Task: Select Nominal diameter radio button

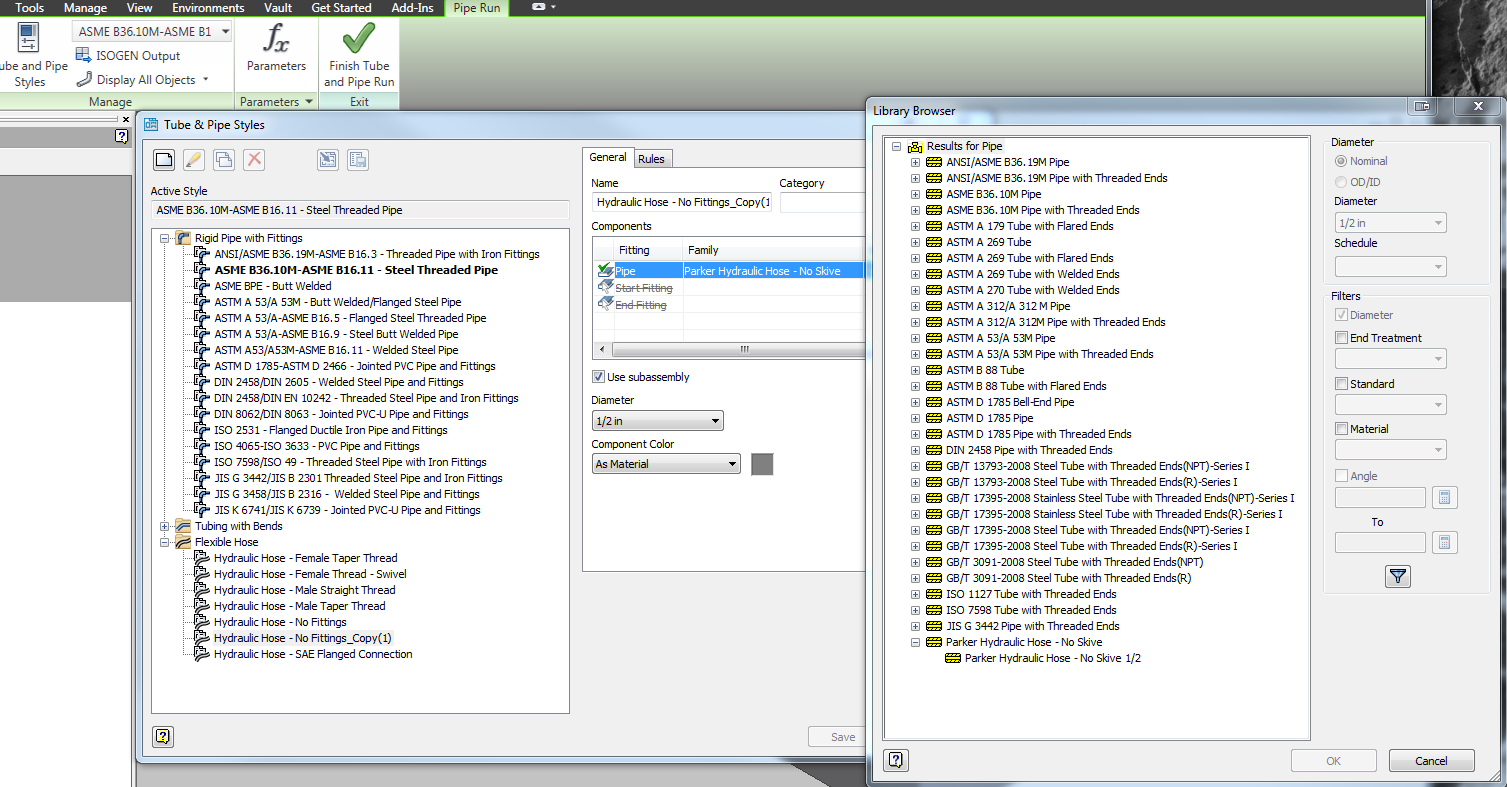Action: point(1341,161)
